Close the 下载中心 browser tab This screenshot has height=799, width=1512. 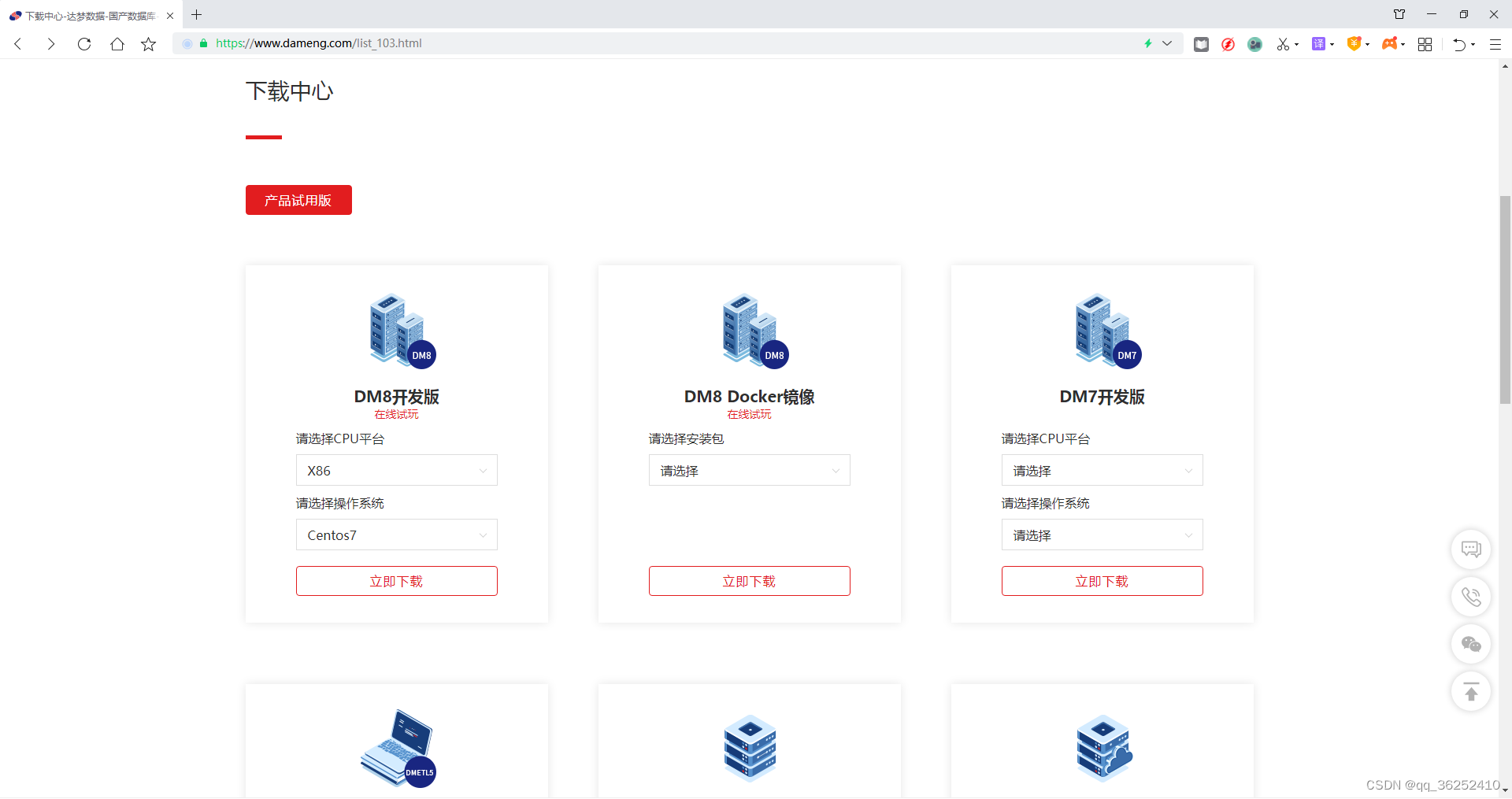pos(170,16)
